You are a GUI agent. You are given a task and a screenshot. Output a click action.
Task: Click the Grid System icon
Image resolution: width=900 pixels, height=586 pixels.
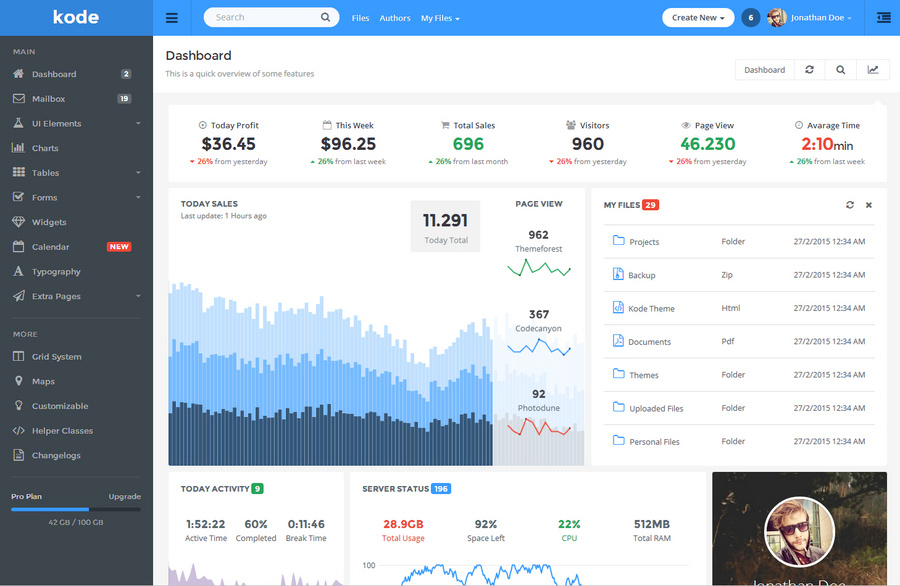(x=18, y=356)
